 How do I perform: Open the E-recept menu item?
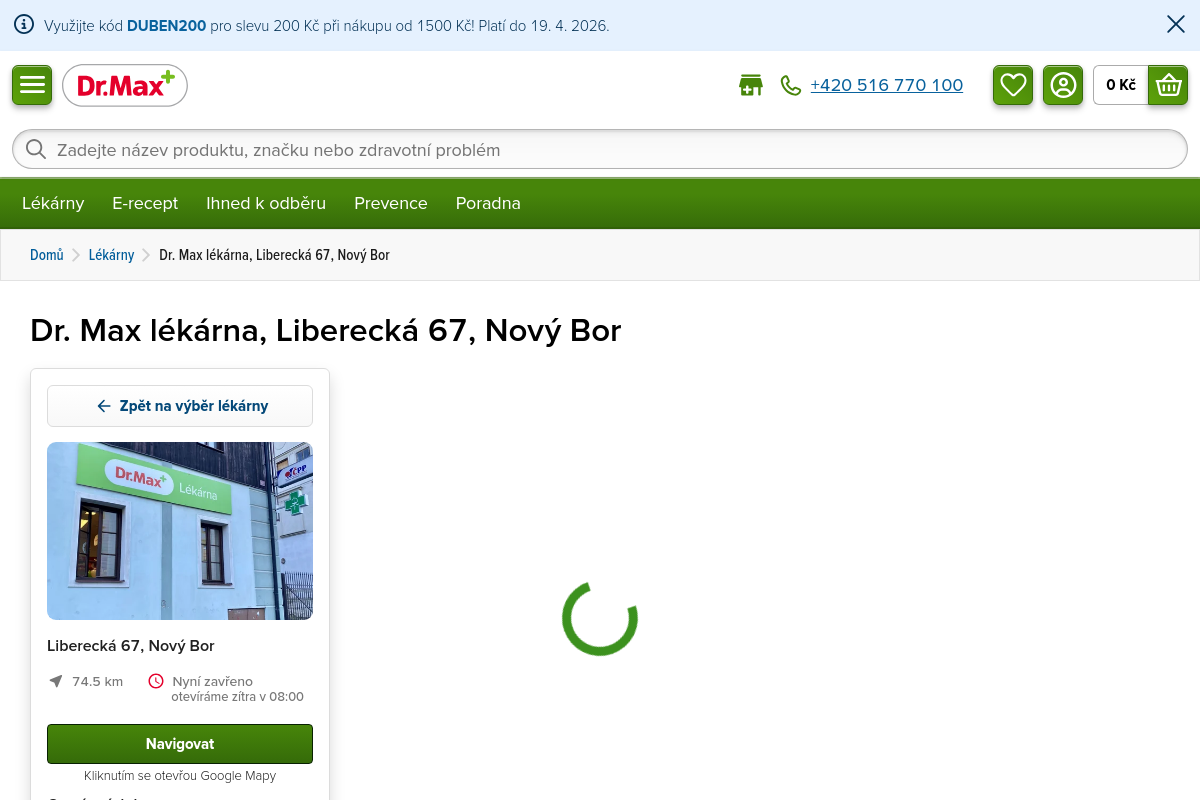point(145,203)
